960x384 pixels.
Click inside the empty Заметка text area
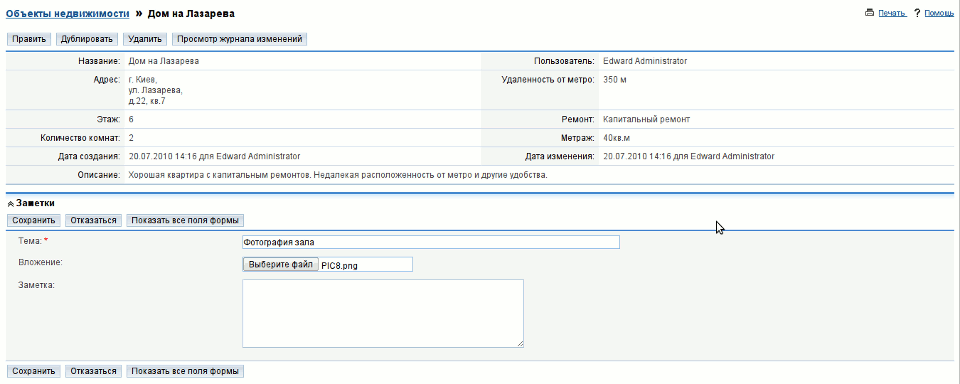click(x=383, y=314)
